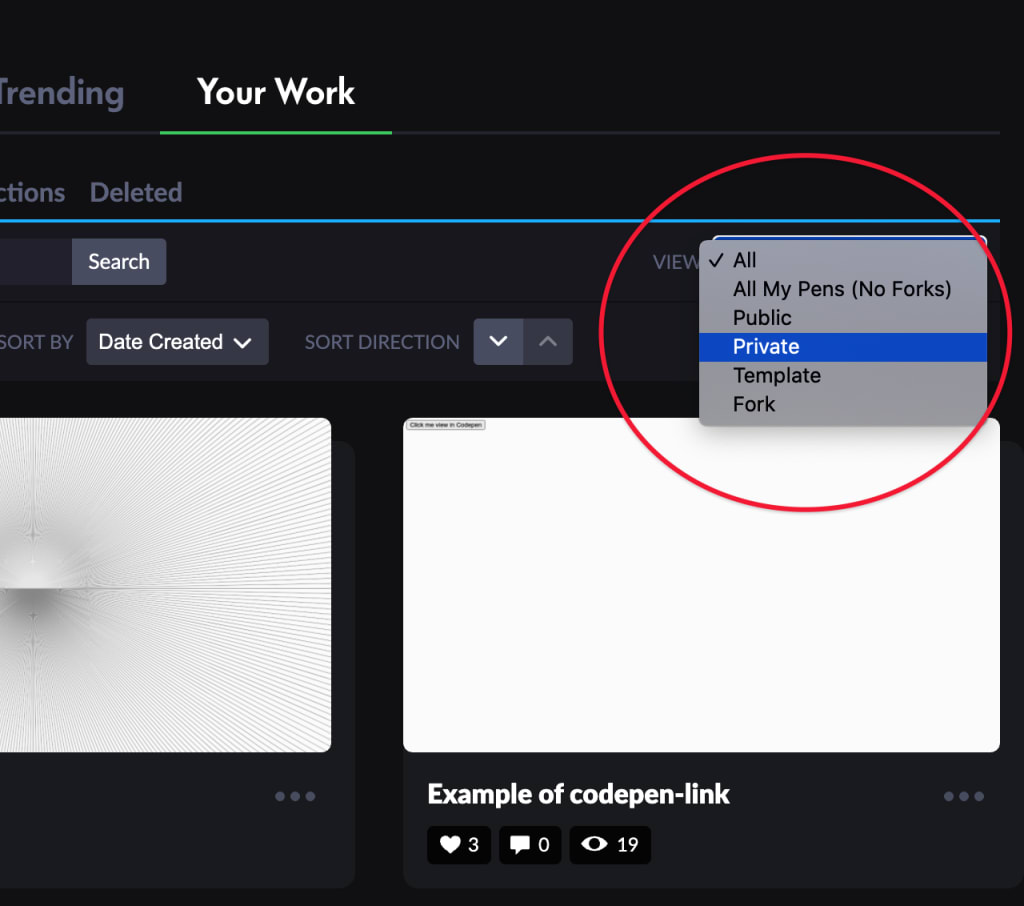
Task: Open preview thumbnail of Example of codepen-link
Action: [x=701, y=585]
